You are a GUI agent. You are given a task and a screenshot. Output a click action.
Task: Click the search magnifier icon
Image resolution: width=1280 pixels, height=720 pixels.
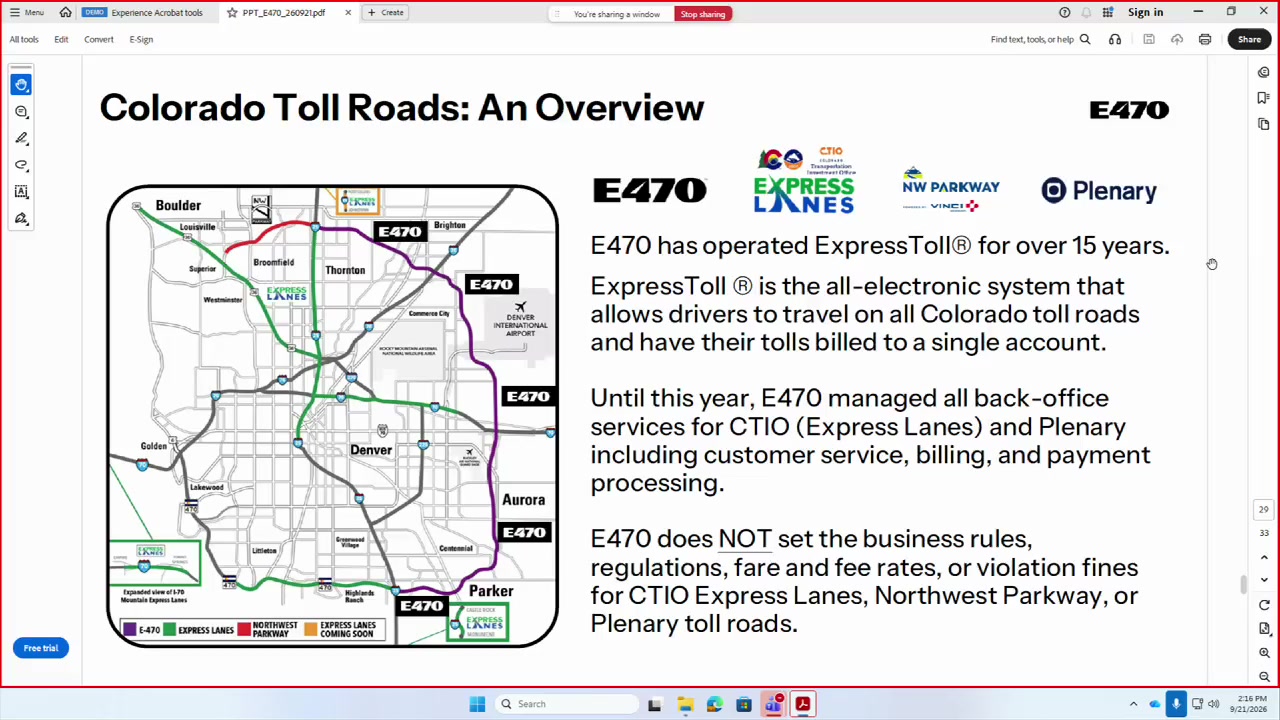click(x=1085, y=39)
